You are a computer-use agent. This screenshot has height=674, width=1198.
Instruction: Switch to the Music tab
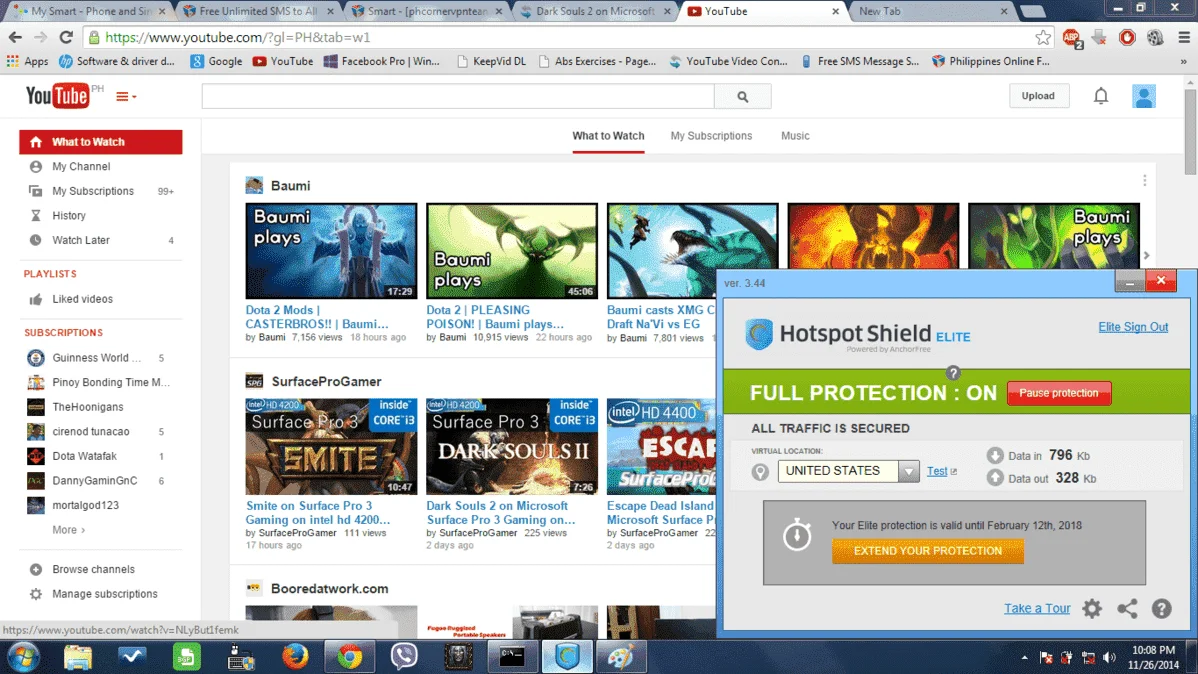[x=795, y=136]
